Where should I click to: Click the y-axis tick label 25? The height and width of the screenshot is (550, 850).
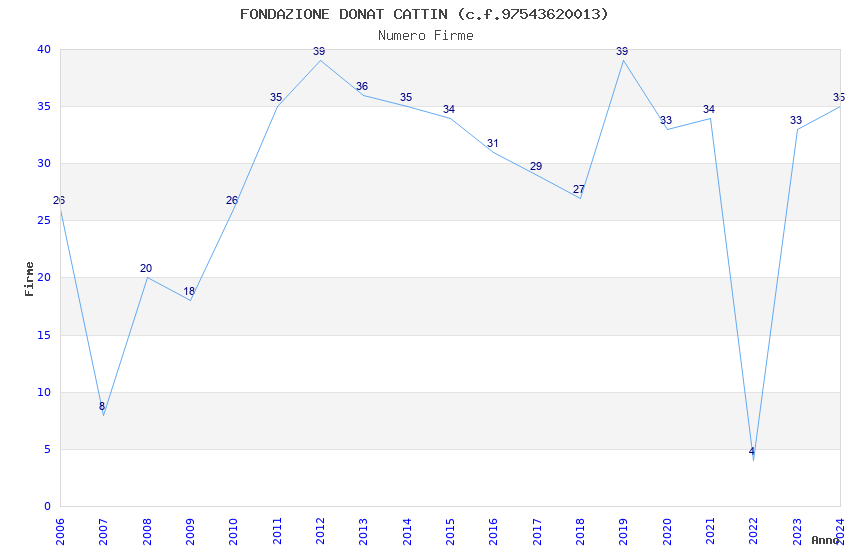pyautogui.click(x=44, y=221)
